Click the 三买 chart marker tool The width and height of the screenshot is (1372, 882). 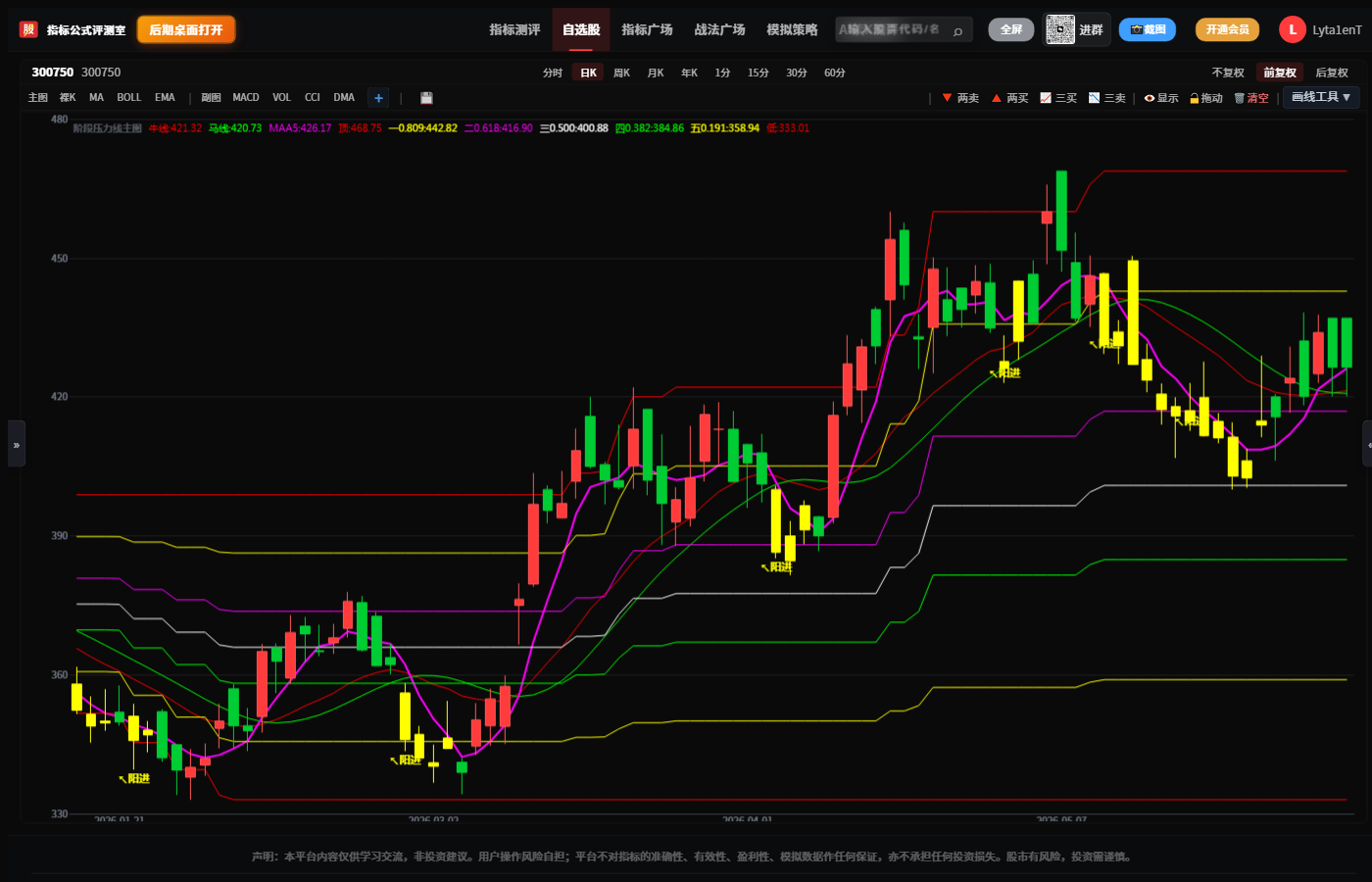1058,98
